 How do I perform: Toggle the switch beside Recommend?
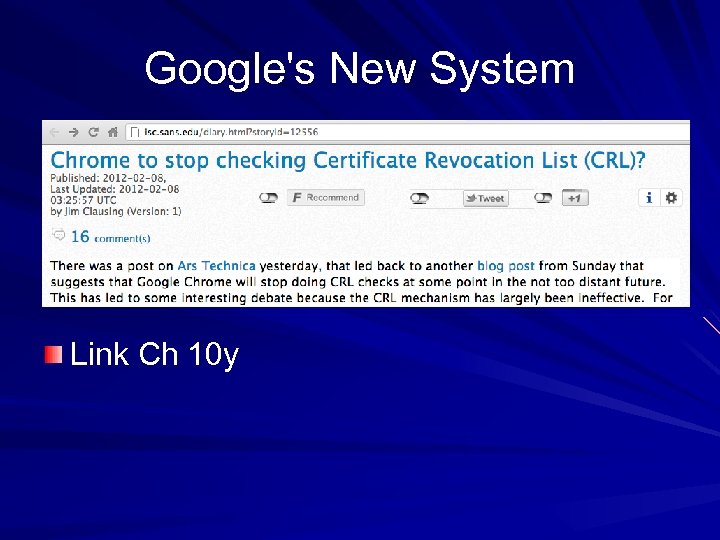(268, 197)
